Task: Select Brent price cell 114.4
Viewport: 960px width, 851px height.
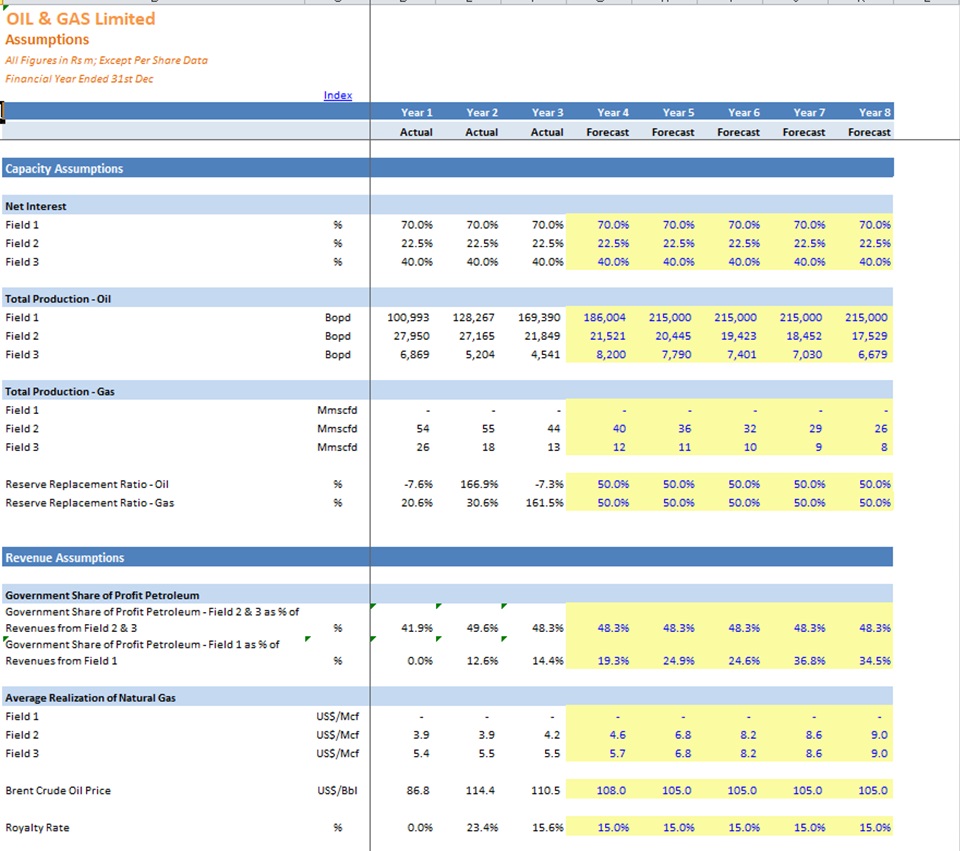Action: click(480, 790)
